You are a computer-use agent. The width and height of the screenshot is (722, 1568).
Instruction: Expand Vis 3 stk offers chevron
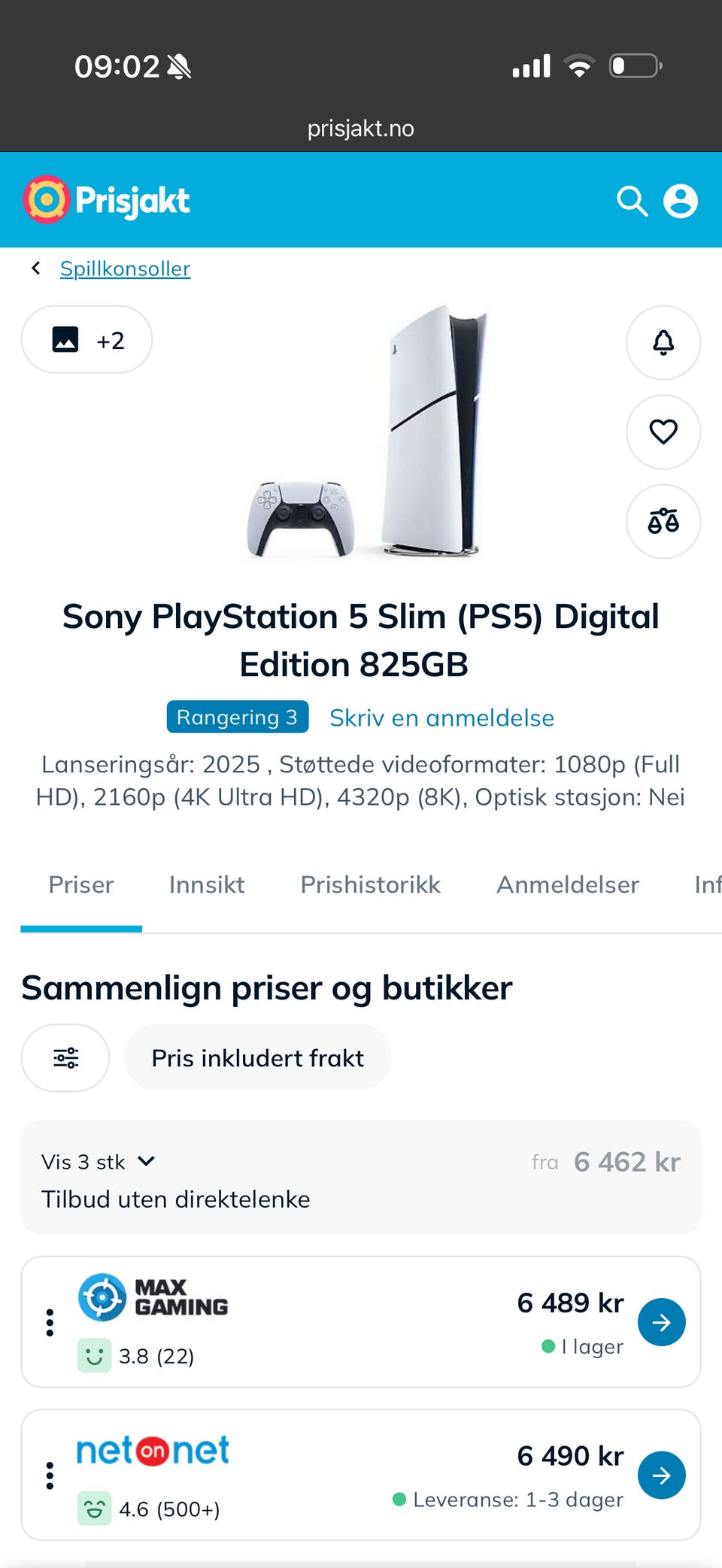pyautogui.click(x=147, y=1161)
